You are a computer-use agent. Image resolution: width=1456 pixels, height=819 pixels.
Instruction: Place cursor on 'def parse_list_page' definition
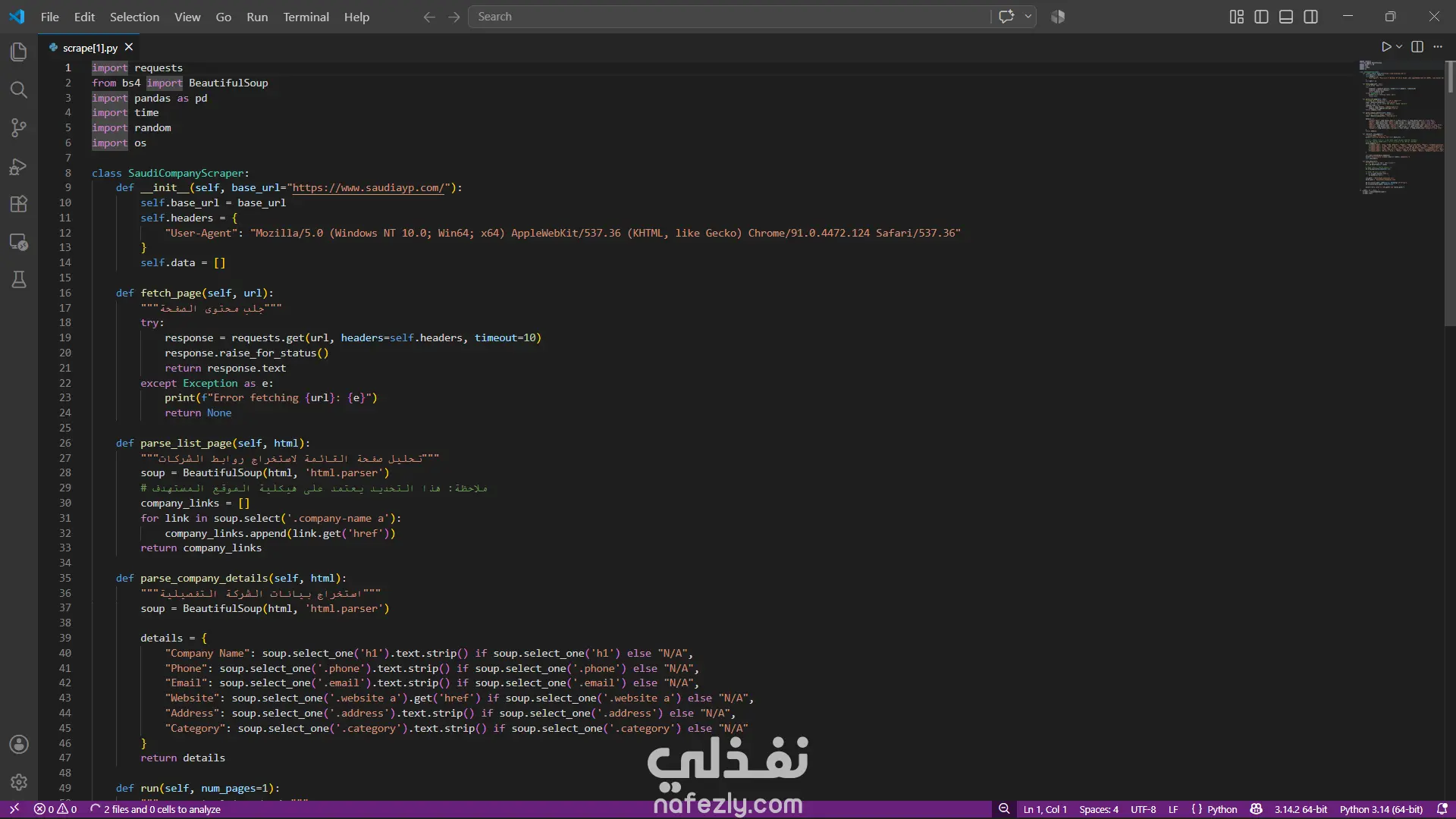click(213, 443)
